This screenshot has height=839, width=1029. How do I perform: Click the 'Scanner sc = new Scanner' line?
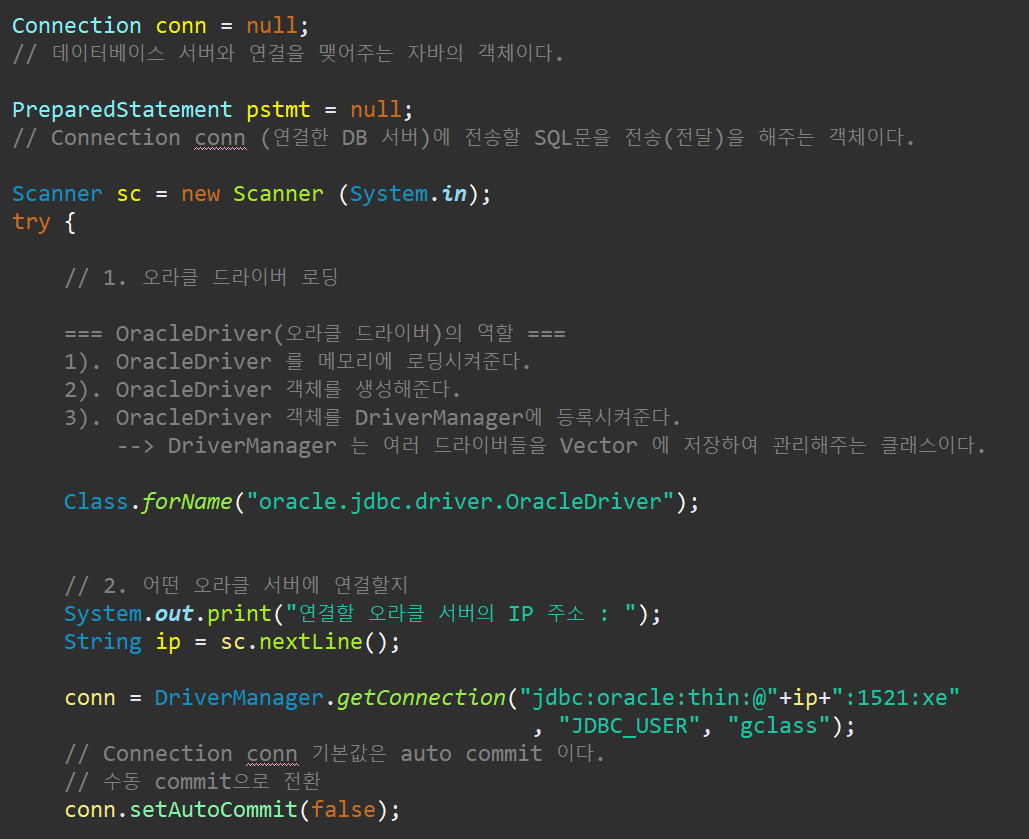251,194
